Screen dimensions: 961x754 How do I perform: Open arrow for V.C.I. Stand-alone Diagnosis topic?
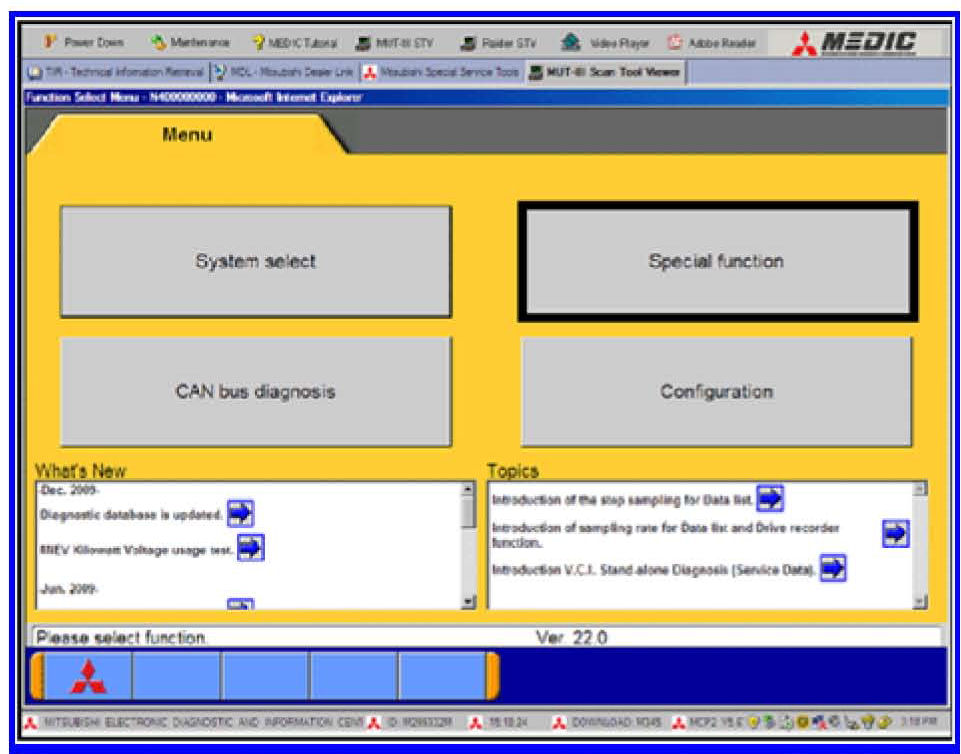[833, 569]
